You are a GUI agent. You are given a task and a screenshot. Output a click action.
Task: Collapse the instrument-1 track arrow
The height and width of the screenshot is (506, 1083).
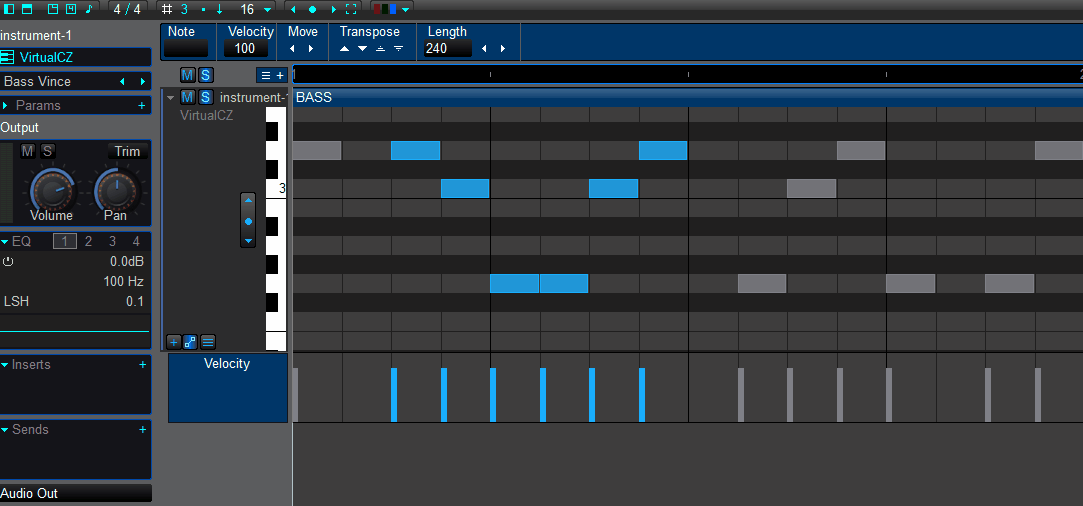[171, 98]
